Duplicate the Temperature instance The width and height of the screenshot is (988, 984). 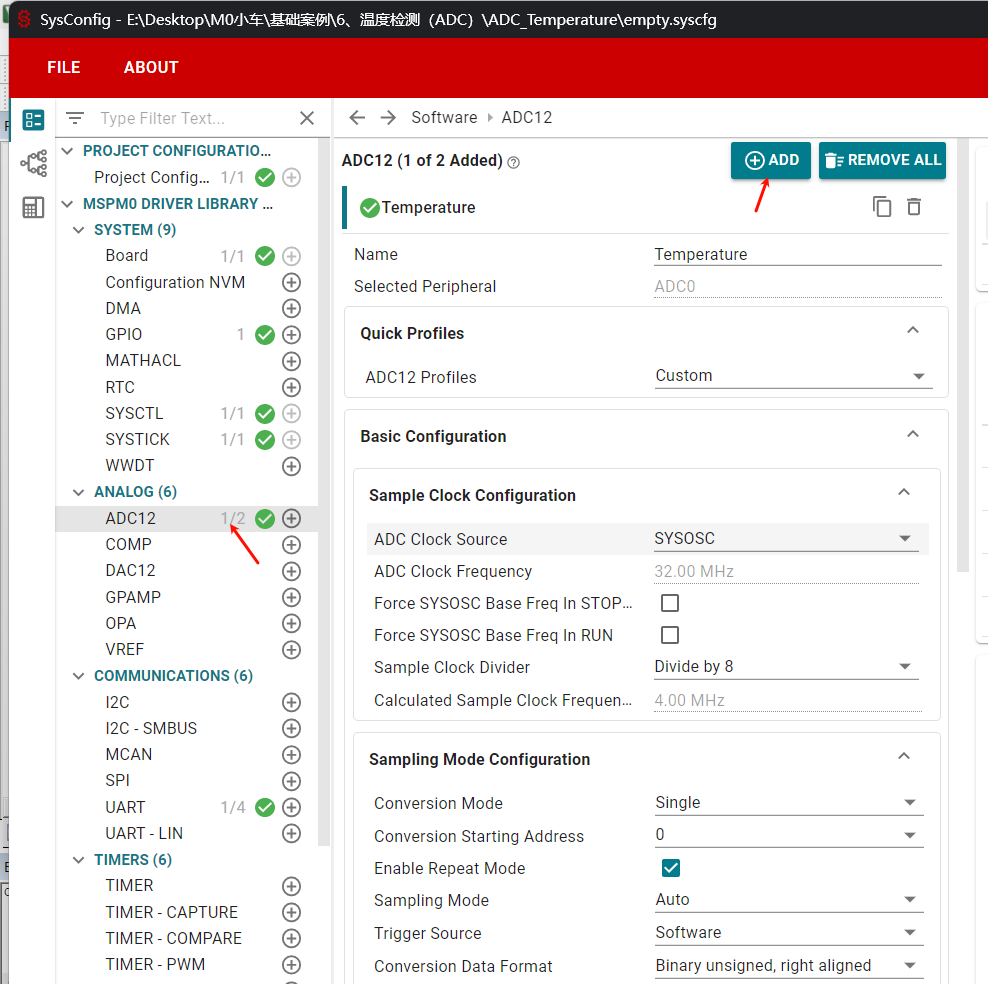882,207
